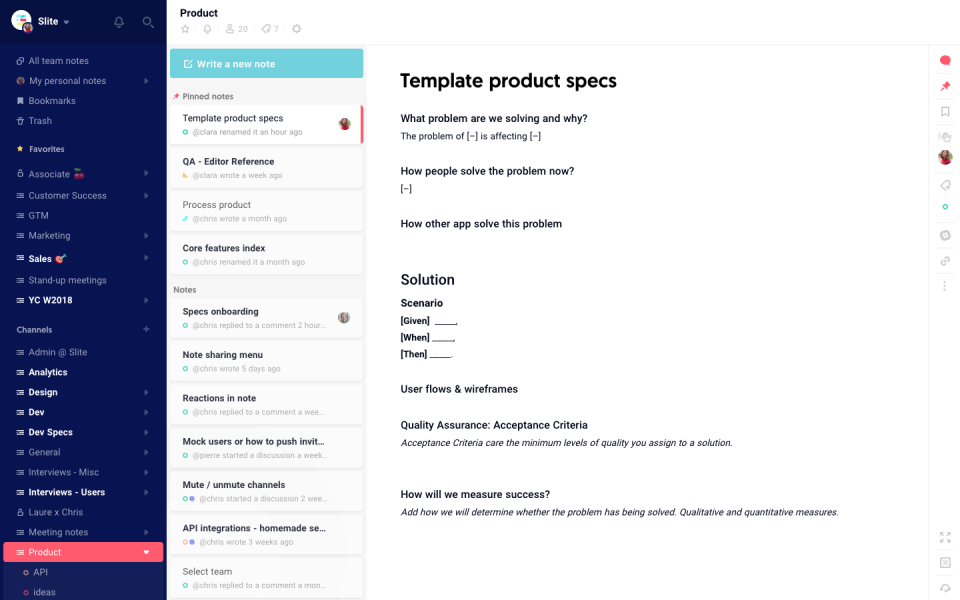This screenshot has height=600, width=960.
Task: Enter fullscreen with expand arrows icon
Action: tap(945, 537)
